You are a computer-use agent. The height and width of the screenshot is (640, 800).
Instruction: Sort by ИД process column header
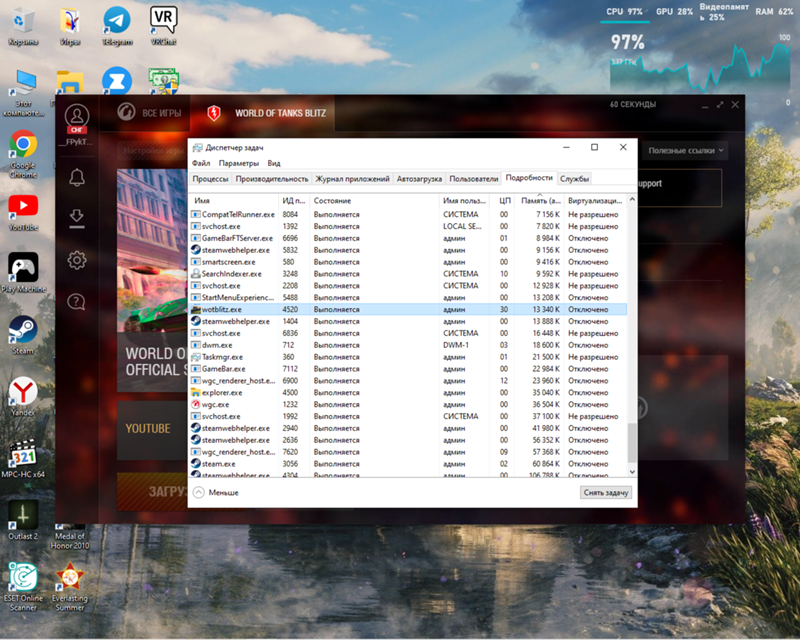(x=294, y=201)
